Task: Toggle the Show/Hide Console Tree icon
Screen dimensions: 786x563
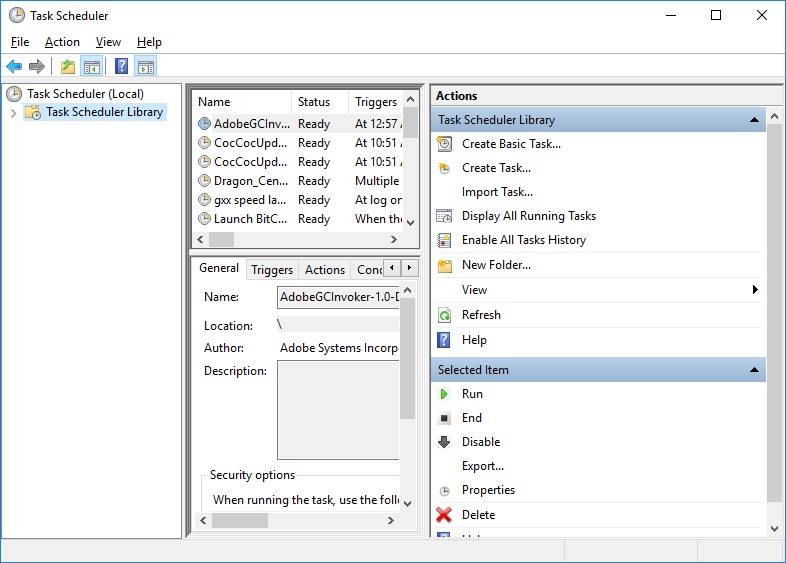Action: pyautogui.click(x=92, y=66)
